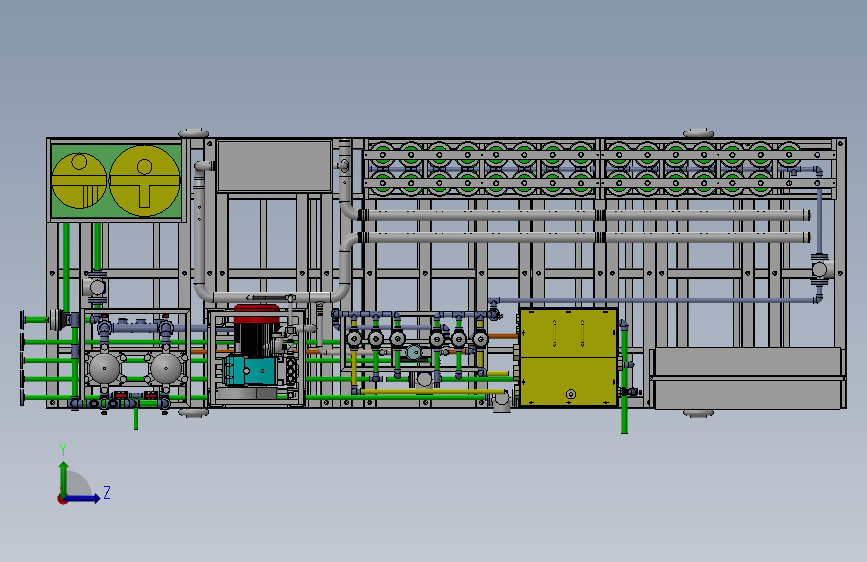This screenshot has width=867, height=562.
Task: Pick the rightmost pressure gauge in the gauge row
Action: 480,338
